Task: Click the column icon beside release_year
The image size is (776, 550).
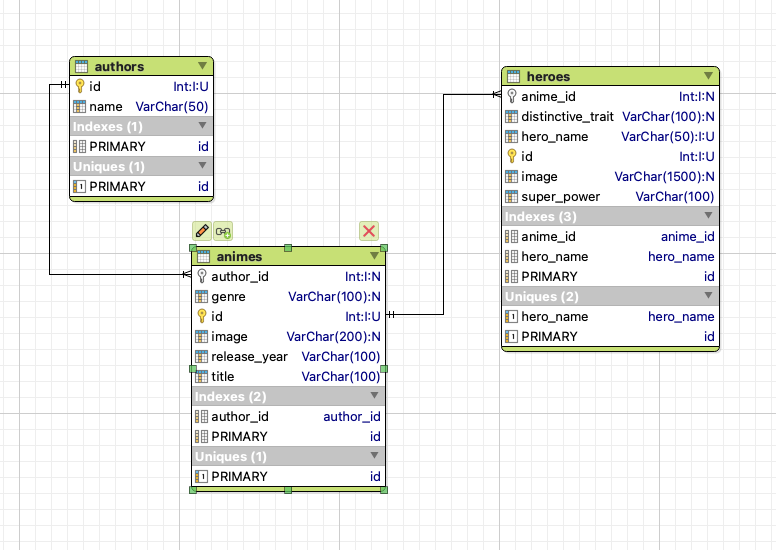Action: tap(201, 356)
